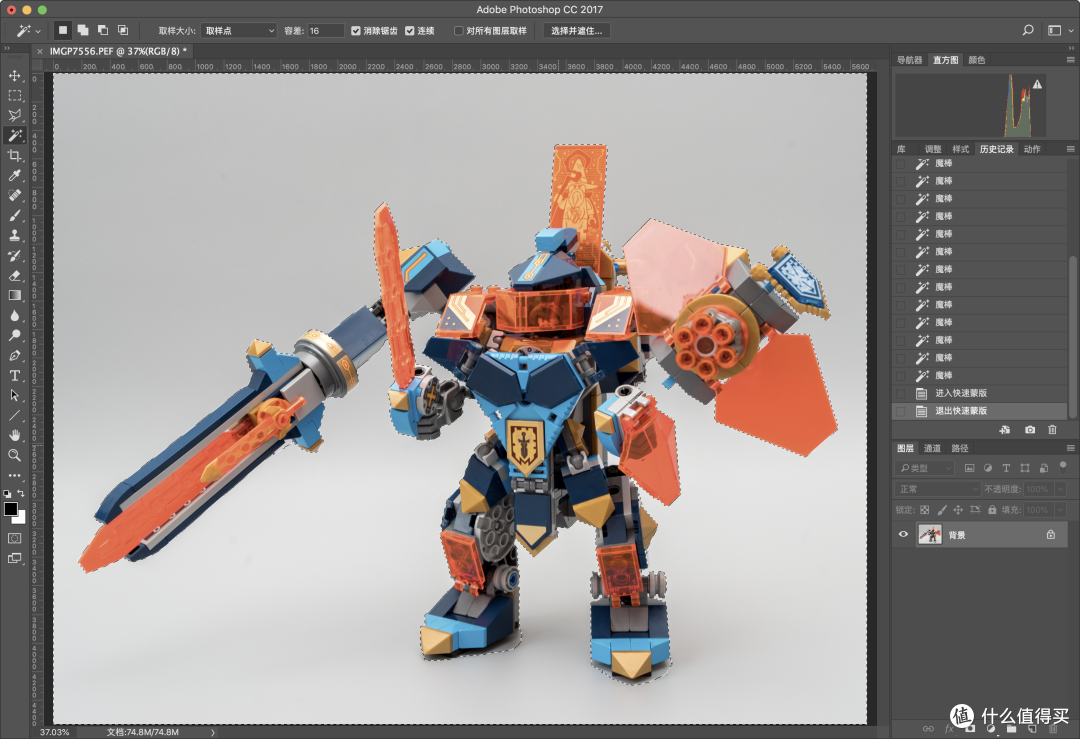Image resolution: width=1080 pixels, height=739 pixels.
Task: Select the Line tool
Action: [14, 415]
